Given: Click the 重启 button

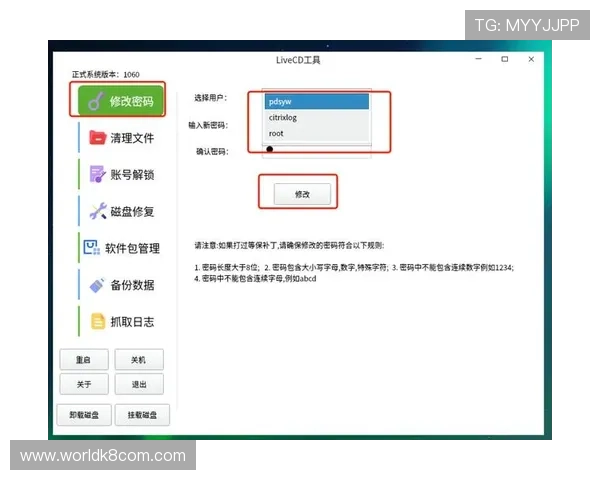Looking at the screenshot, I should (x=84, y=359).
